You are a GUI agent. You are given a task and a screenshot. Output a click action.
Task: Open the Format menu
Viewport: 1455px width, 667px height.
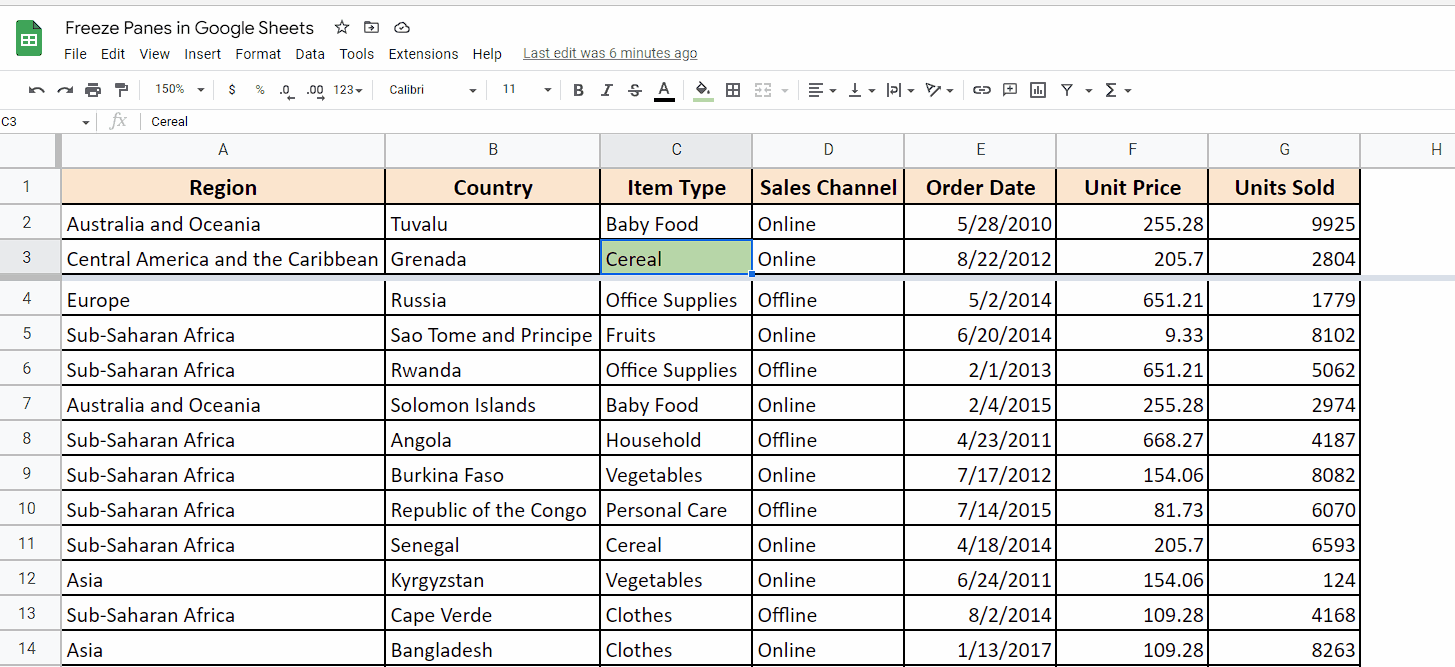tap(258, 54)
